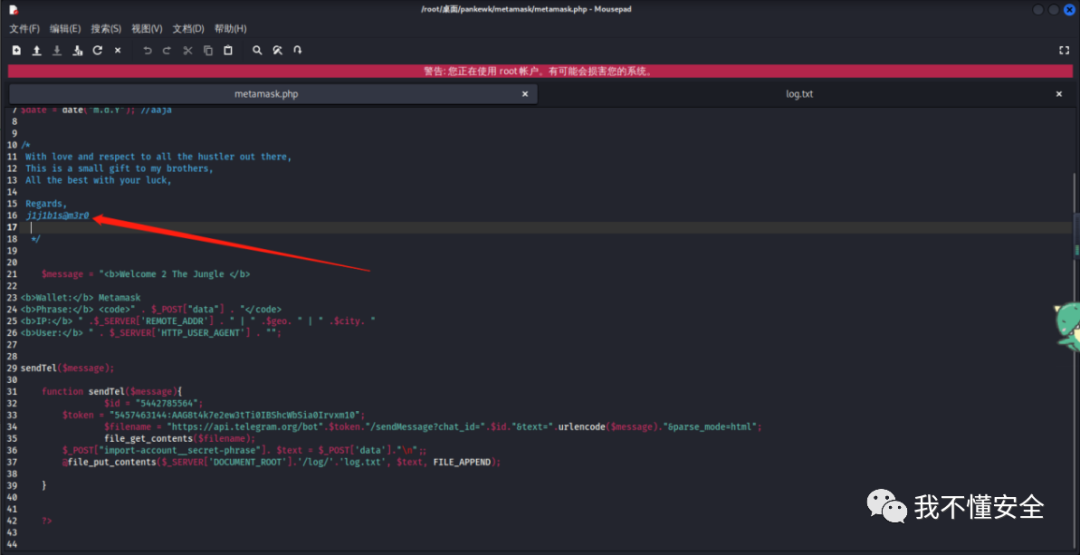The width and height of the screenshot is (1080, 555).
Task: Switch to the metamask.php tab
Action: point(273,94)
